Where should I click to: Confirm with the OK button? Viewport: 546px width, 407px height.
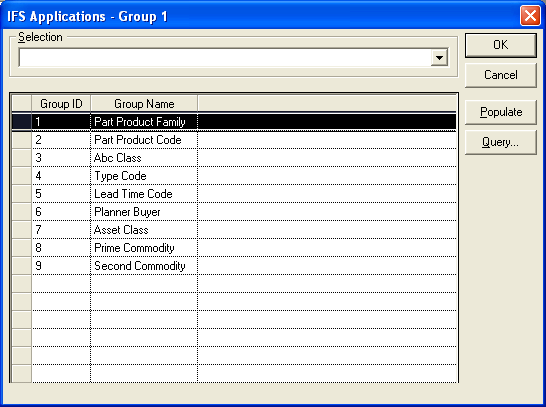tap(500, 45)
